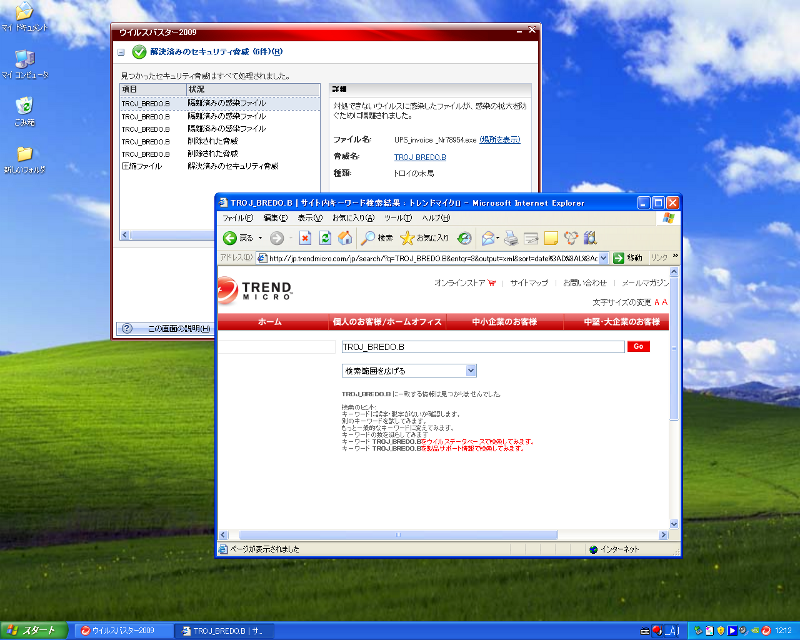Viewport: 800px width, 640px height.
Task: Open the ホーム tab on Trend Micro site
Action: (270, 322)
